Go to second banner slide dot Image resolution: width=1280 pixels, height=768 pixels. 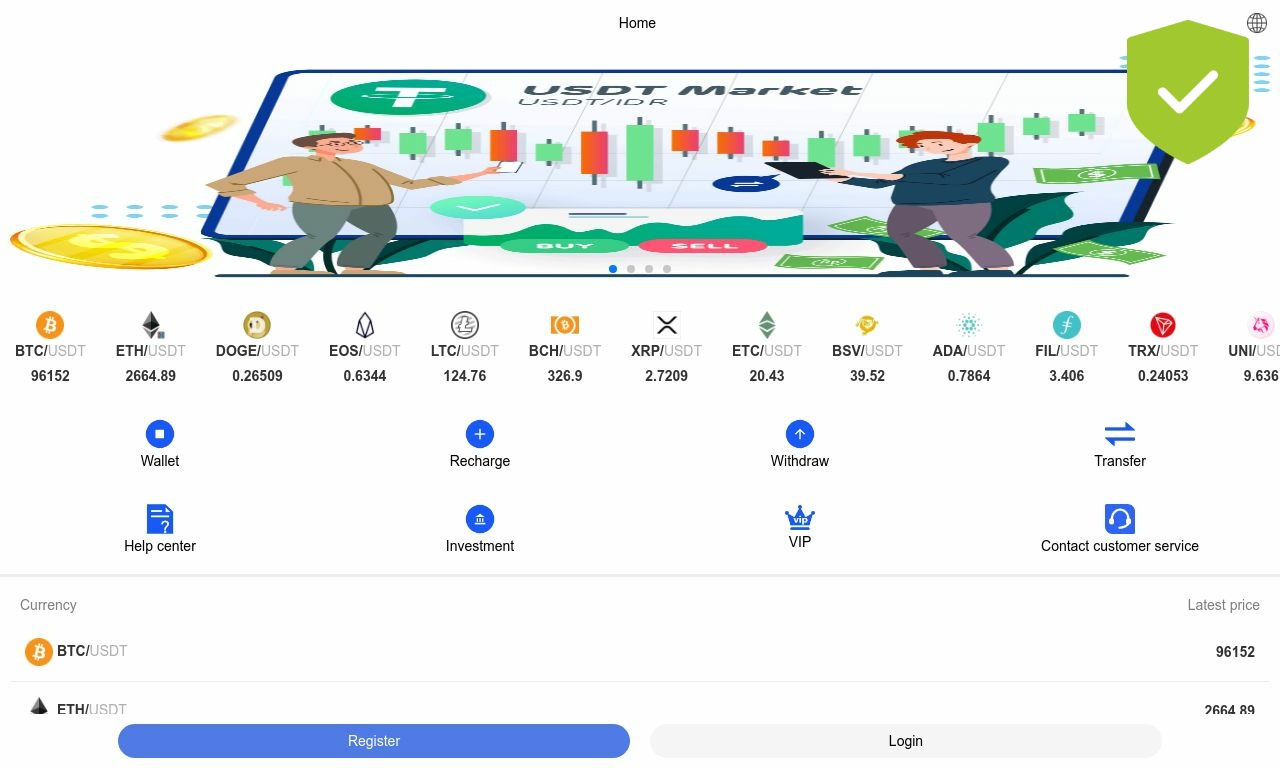pyautogui.click(x=631, y=269)
